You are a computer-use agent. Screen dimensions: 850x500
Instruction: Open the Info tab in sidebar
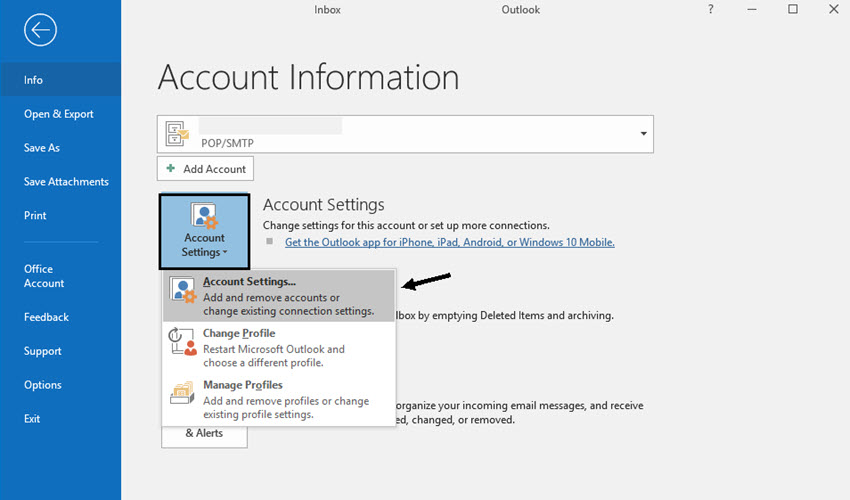34,80
